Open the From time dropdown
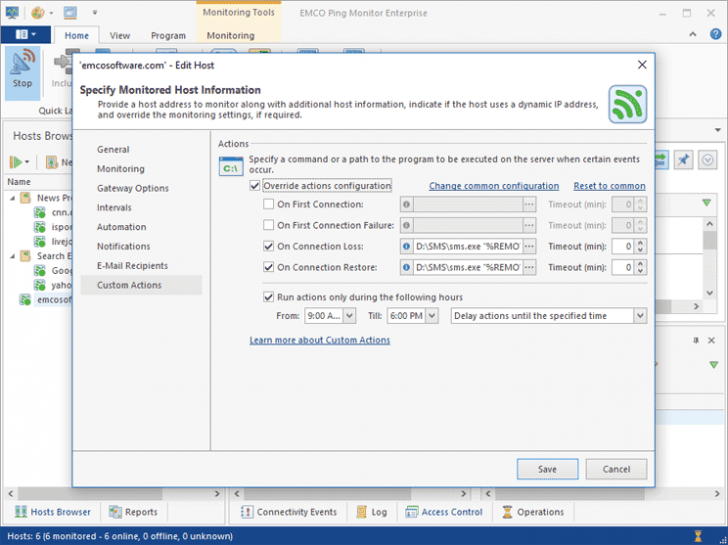This screenshot has width=728, height=545. pos(350,316)
